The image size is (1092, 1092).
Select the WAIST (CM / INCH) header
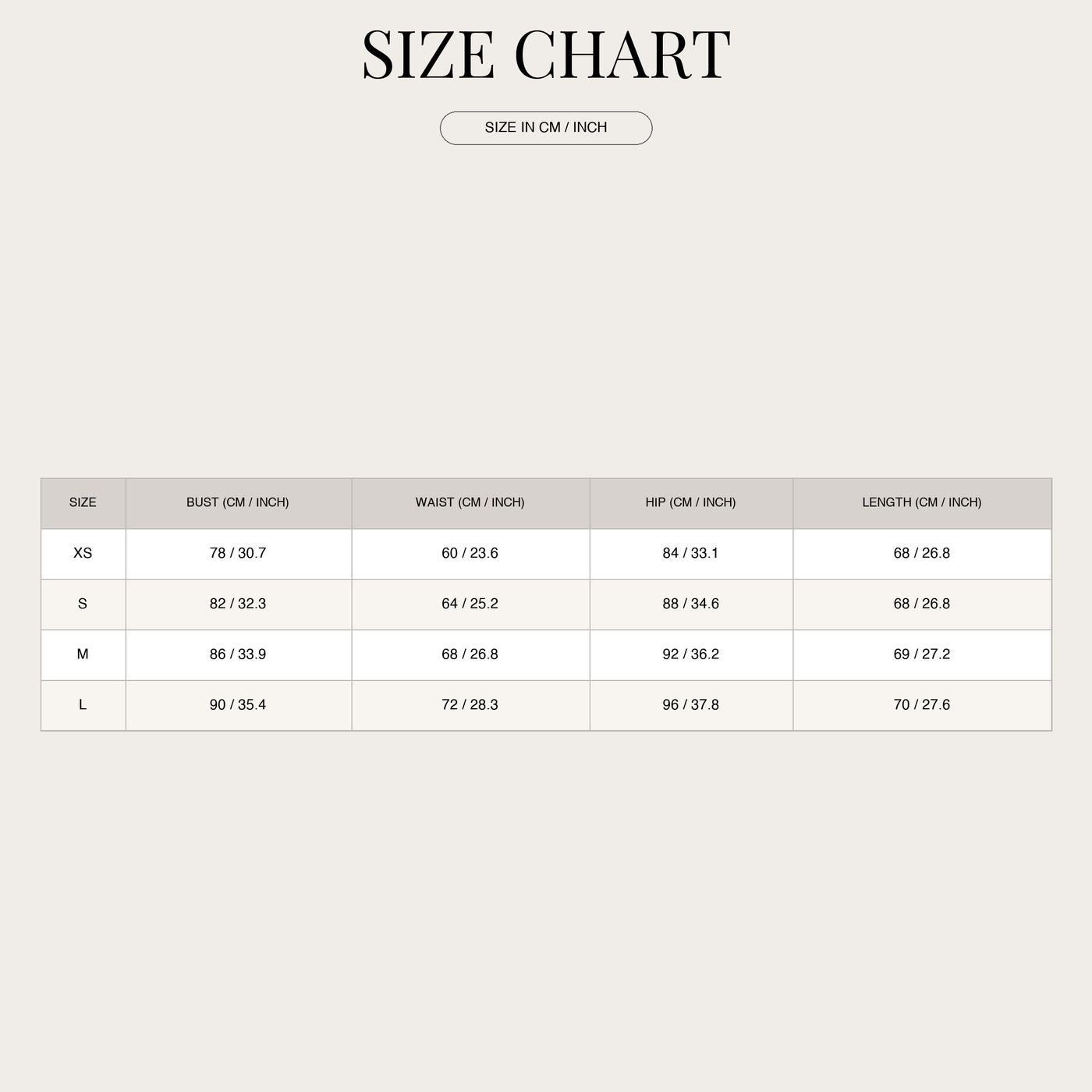(470, 502)
